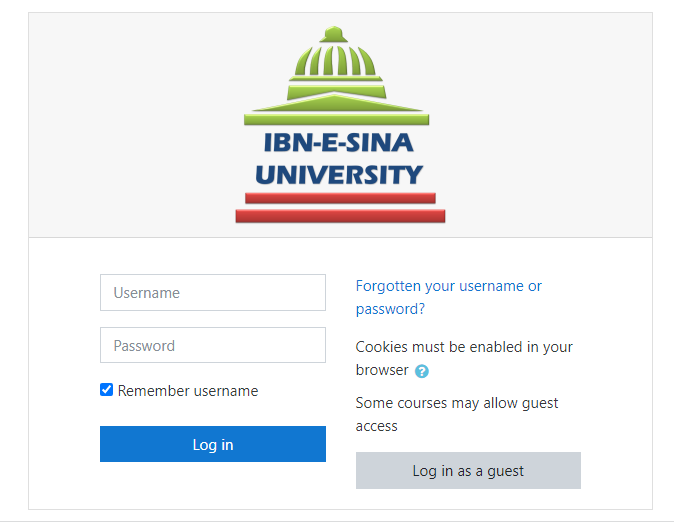Screen dimensions: 674x523
Task: Click the IBN-E-SINA logo text
Action: coord(339,143)
